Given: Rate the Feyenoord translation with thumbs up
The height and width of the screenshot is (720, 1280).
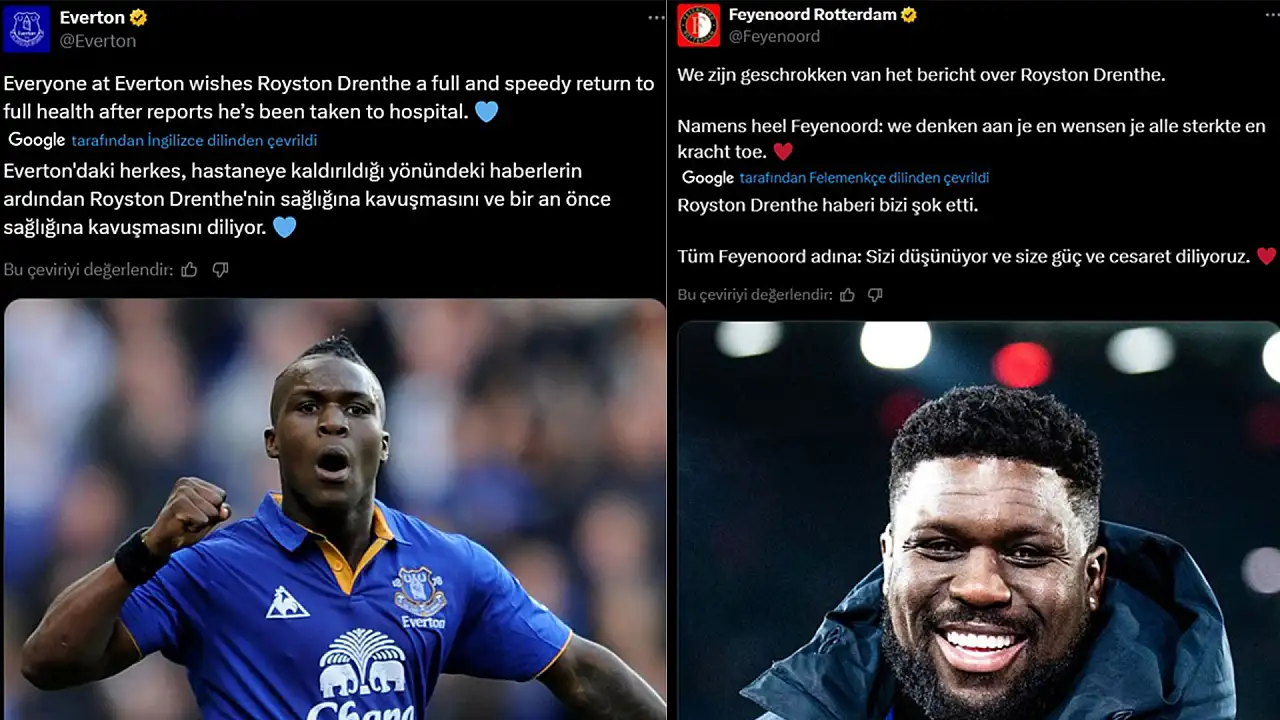Looking at the screenshot, I should (x=847, y=295).
